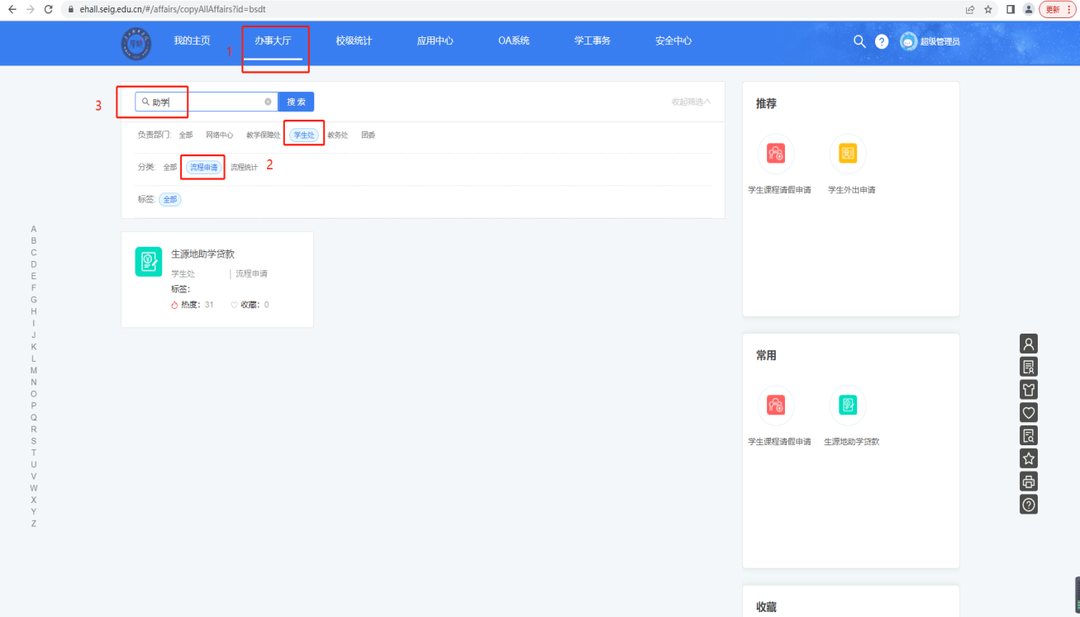The height and width of the screenshot is (617, 1080).
Task: Collapse filters with 收起筛选
Action: [691, 102]
